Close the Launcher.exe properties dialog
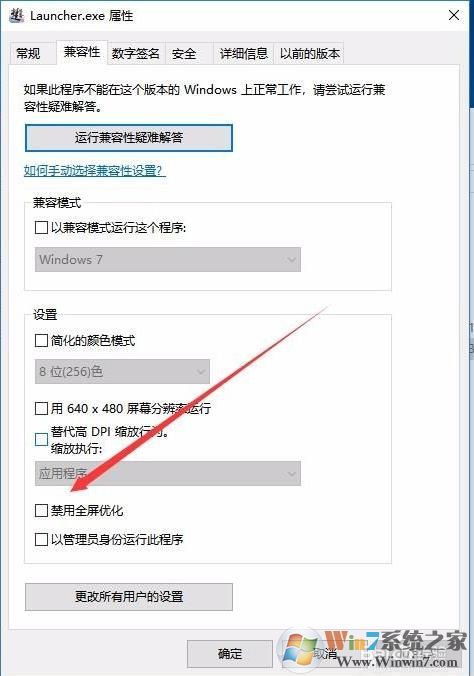Screen dimensions: 474x676 click(x=454, y=16)
